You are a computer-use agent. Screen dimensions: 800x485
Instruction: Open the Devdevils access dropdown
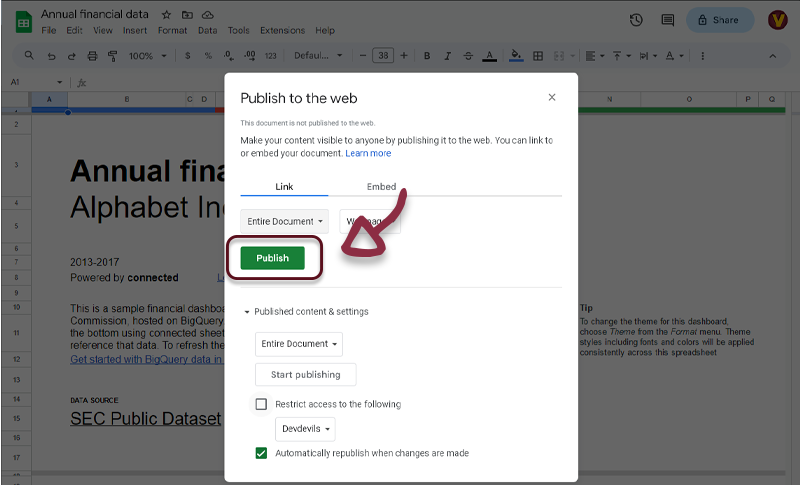(x=305, y=429)
